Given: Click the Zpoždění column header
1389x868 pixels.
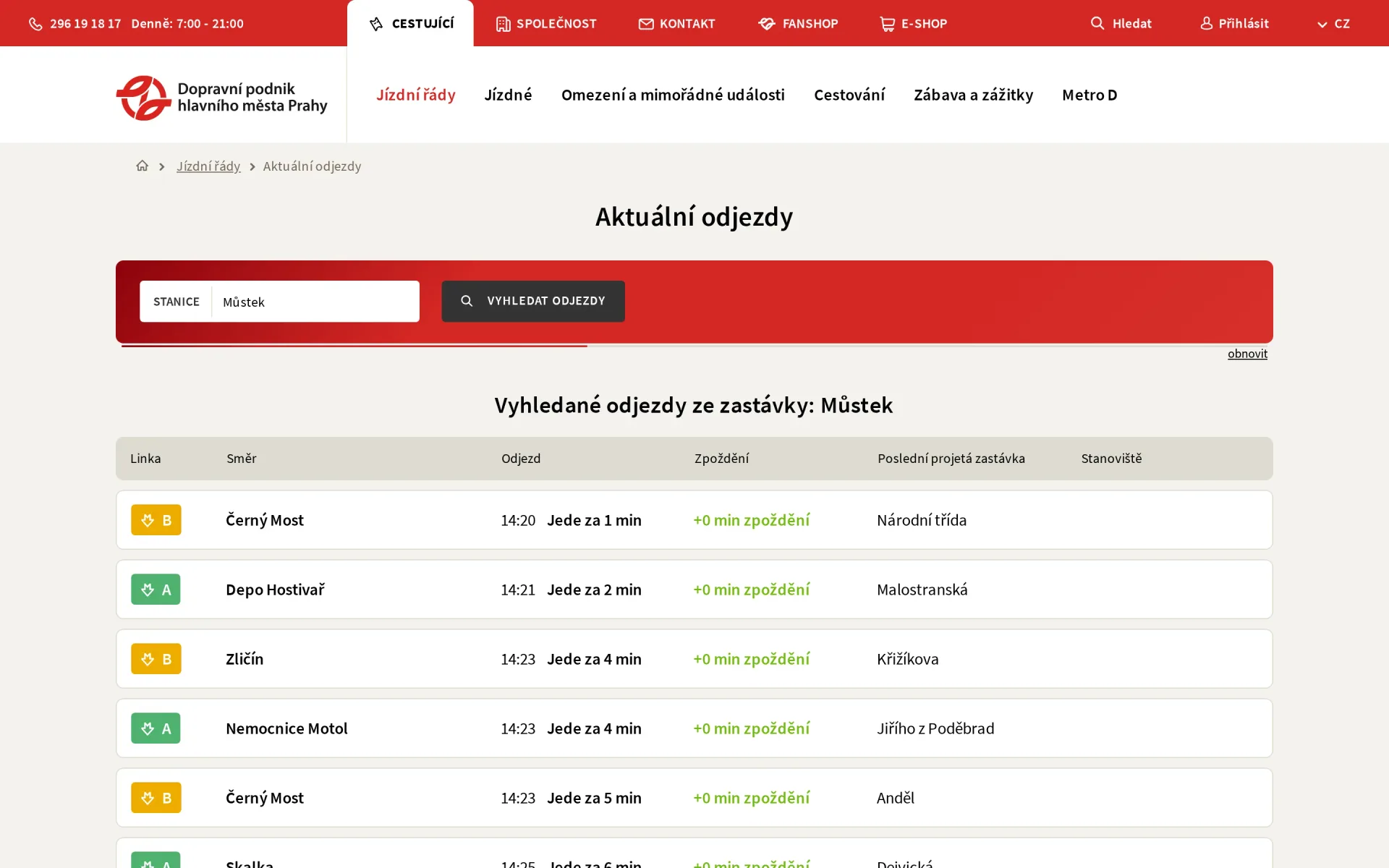Looking at the screenshot, I should coord(721,459).
